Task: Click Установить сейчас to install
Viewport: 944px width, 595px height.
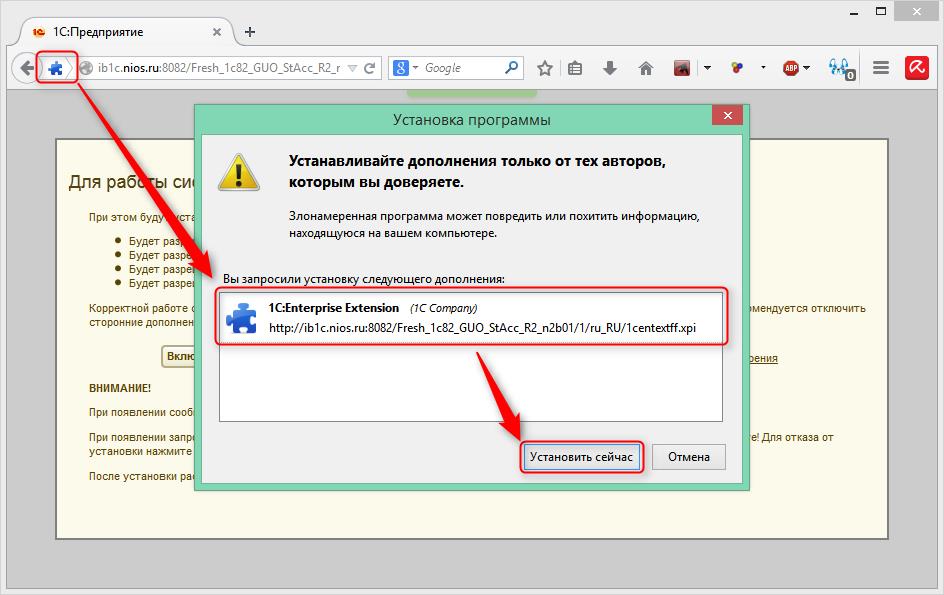Action: pos(581,457)
